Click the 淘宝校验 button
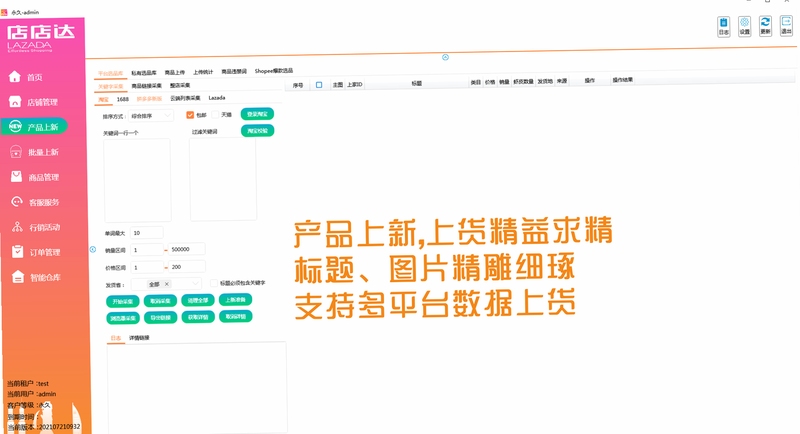Viewport: 800px width, 434px height. click(x=258, y=131)
